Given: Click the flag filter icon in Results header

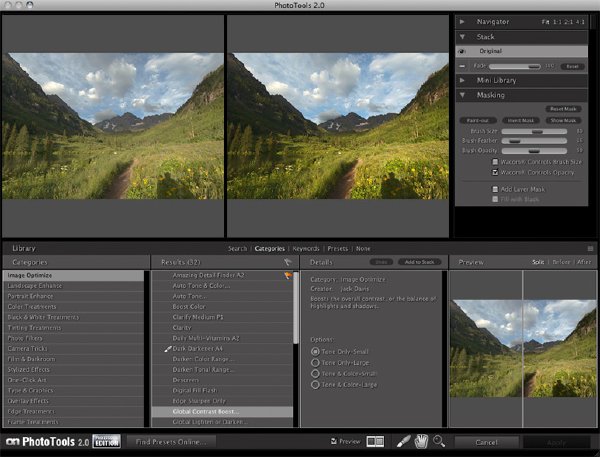Looking at the screenshot, I should (x=287, y=262).
